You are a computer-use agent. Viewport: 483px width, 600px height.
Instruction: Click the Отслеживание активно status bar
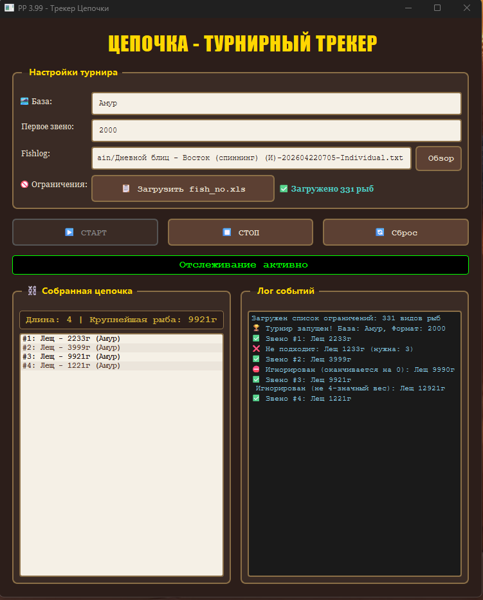[240, 265]
